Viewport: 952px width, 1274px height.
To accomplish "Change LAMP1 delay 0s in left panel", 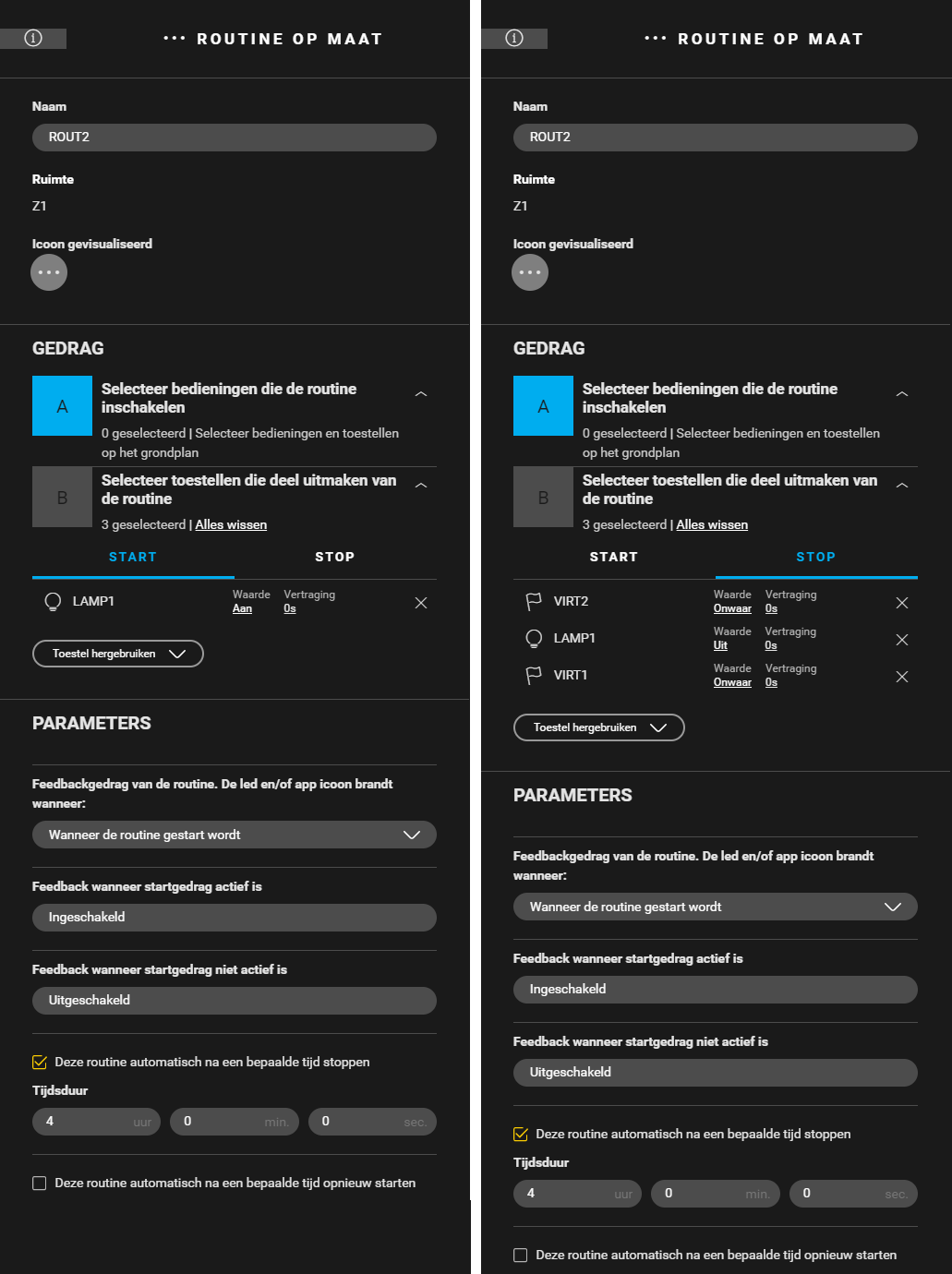I will (290, 608).
